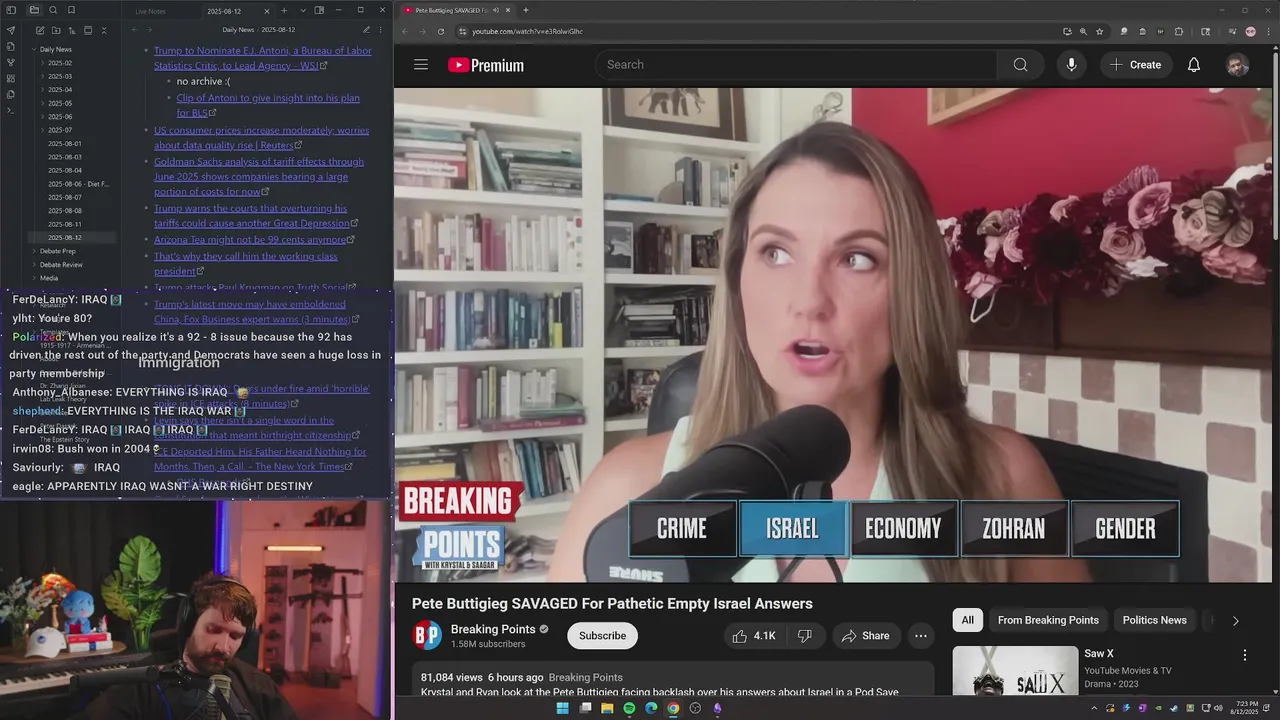Click YouTube Premium logo
Viewport: 1280px width, 720px height.
coord(486,65)
